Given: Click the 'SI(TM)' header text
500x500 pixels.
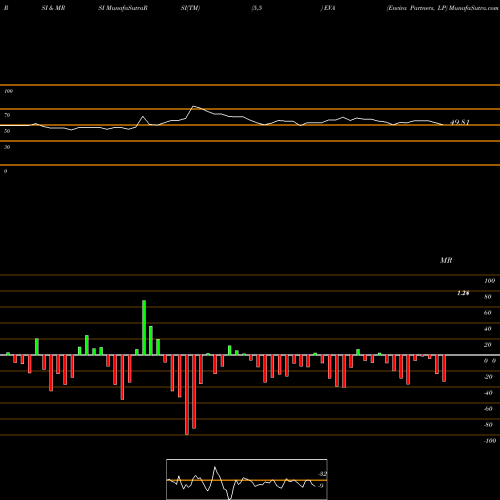Looking at the screenshot, I should point(190,8).
